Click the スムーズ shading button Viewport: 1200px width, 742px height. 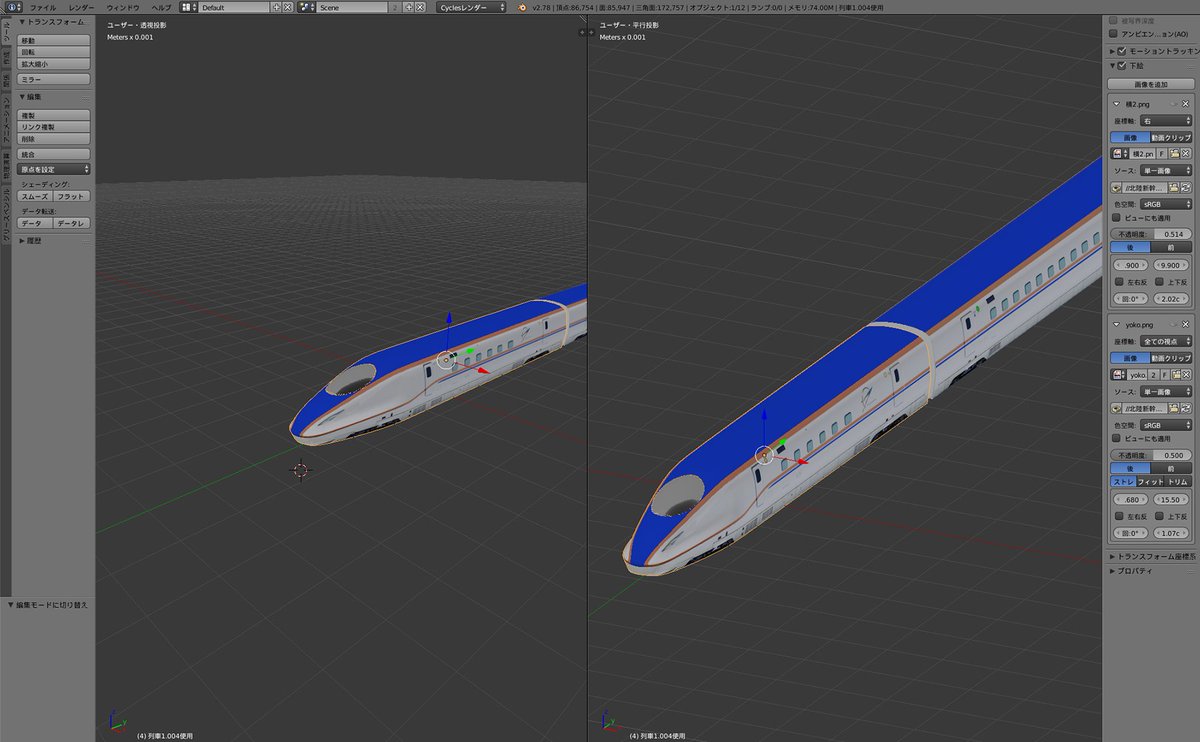tap(35, 196)
